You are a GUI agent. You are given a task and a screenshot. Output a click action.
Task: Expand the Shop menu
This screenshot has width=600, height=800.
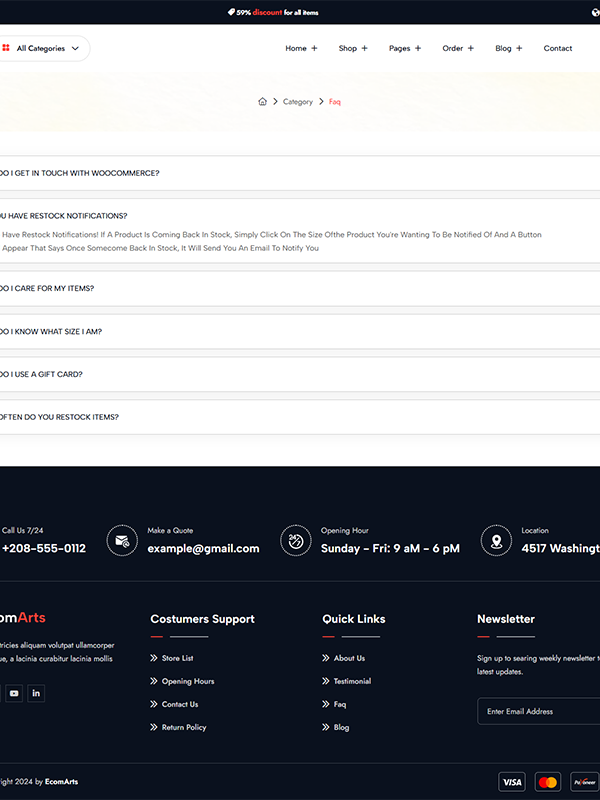click(353, 48)
